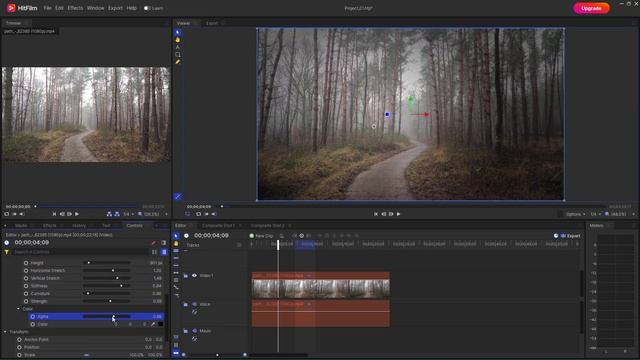Open the Viewer Options dropdown
Screen dimensions: 640x360
coord(575,214)
